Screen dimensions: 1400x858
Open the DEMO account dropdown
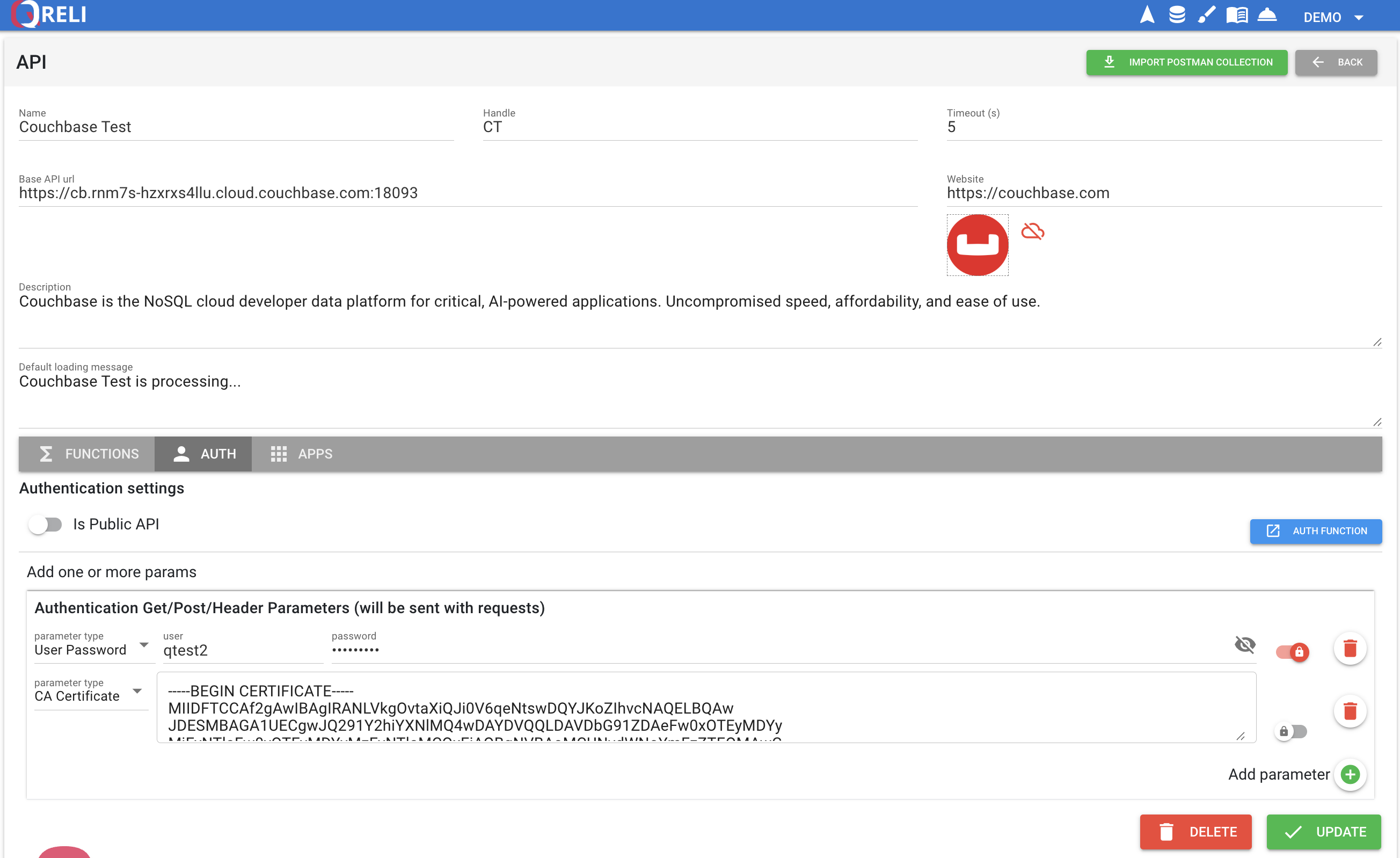[x=1333, y=17]
